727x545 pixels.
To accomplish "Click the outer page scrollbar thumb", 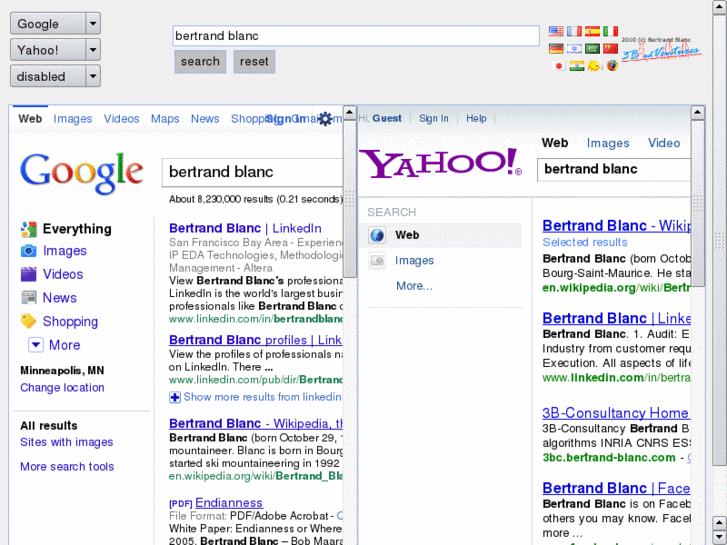I will [x=720, y=240].
